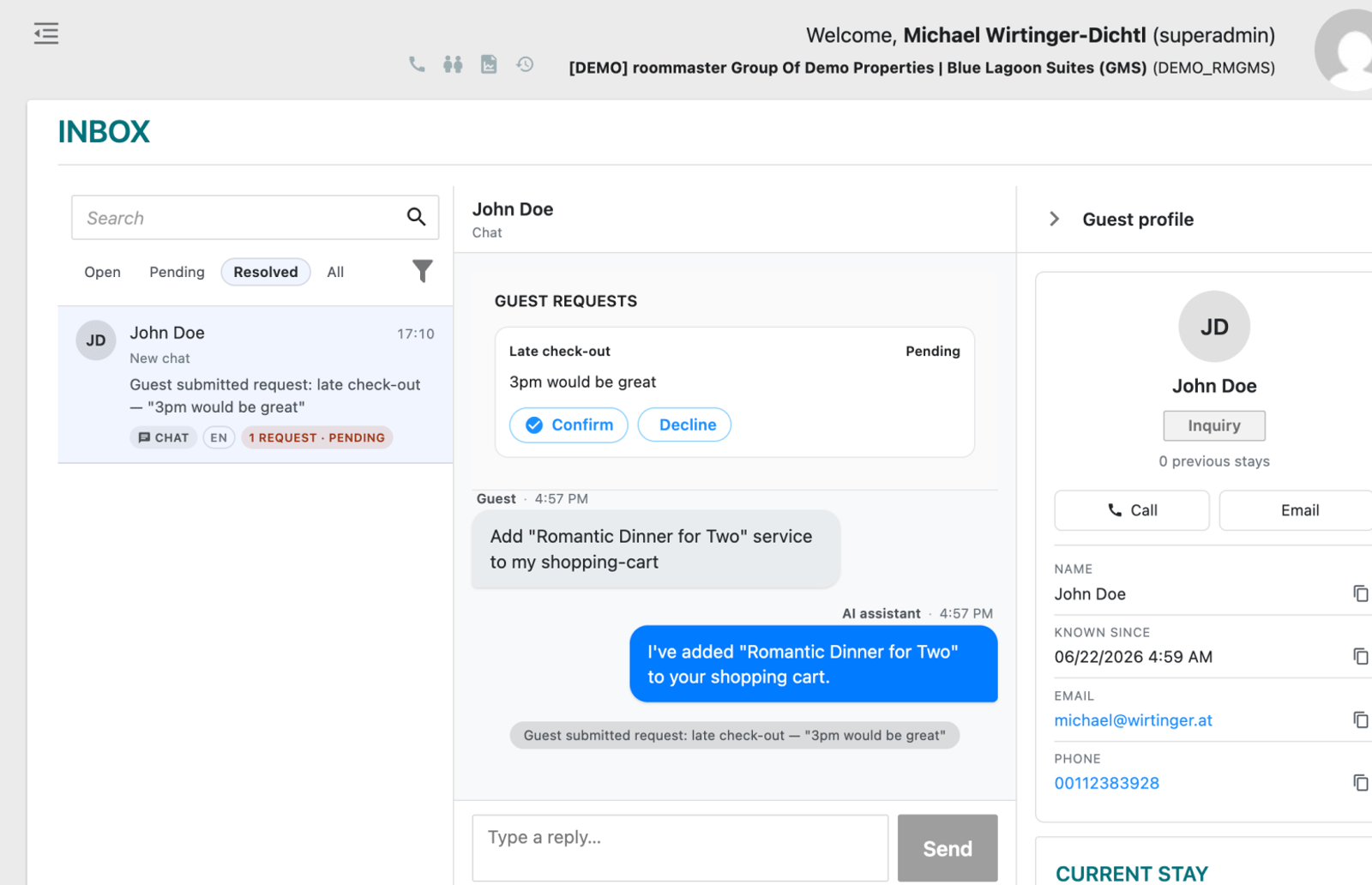Switch to the Pending filter tab

(x=177, y=272)
